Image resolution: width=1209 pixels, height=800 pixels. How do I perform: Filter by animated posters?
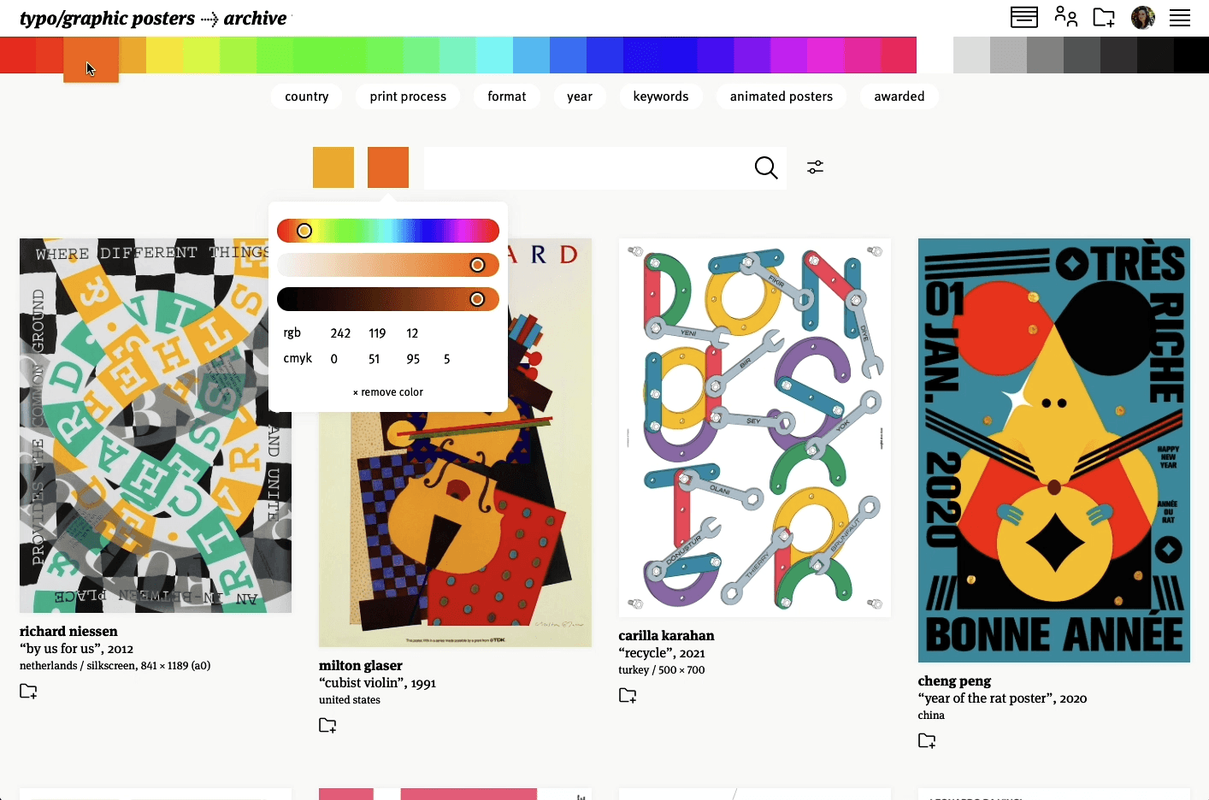pos(781,96)
